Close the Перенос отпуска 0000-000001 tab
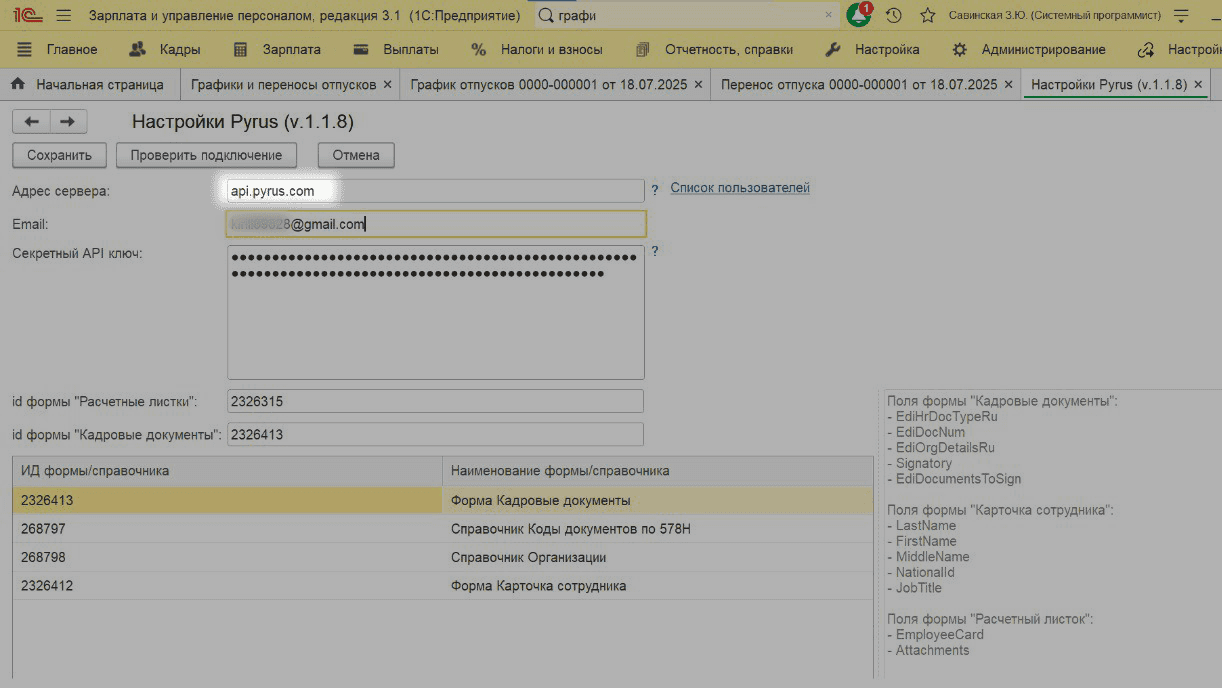The image size is (1222, 688). 1008,85
